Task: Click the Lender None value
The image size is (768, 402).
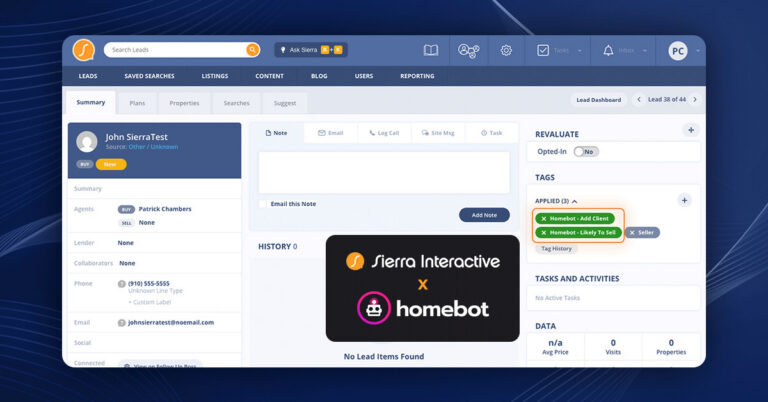Action: point(125,243)
